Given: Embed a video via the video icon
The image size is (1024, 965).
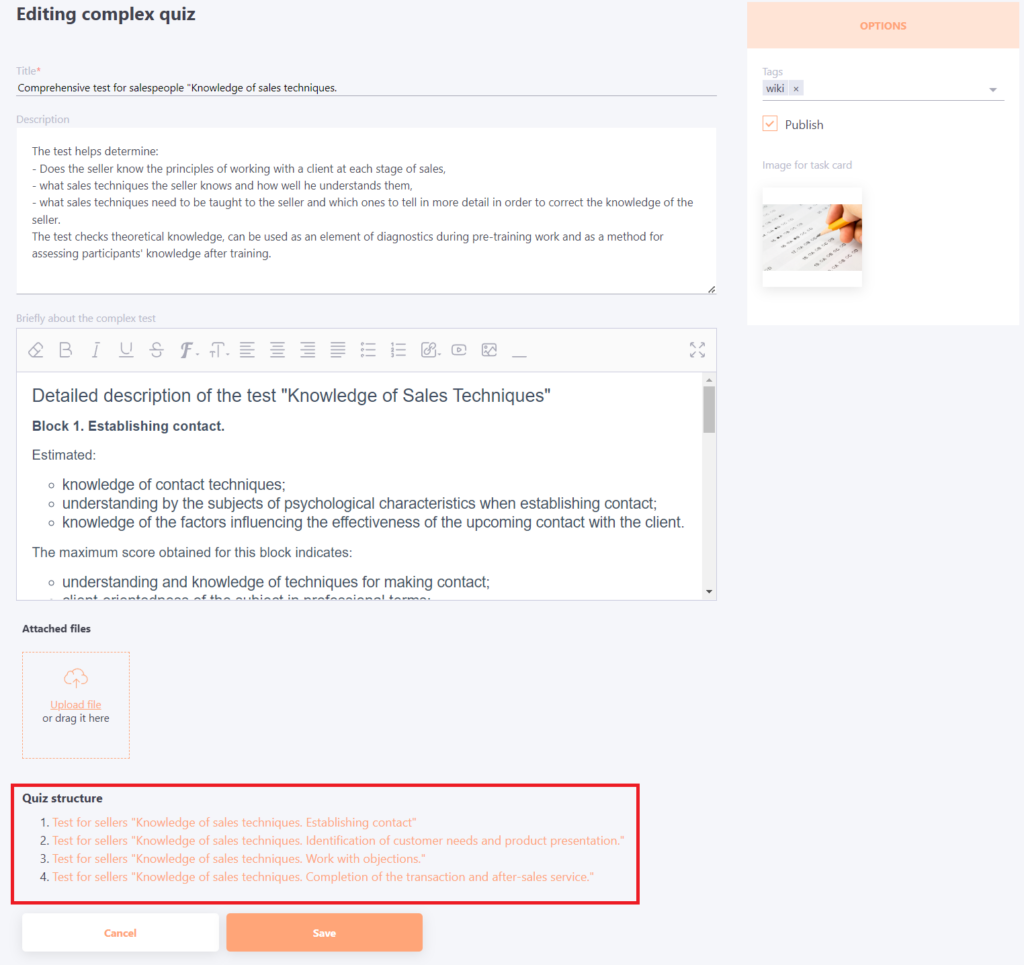Looking at the screenshot, I should [x=458, y=350].
